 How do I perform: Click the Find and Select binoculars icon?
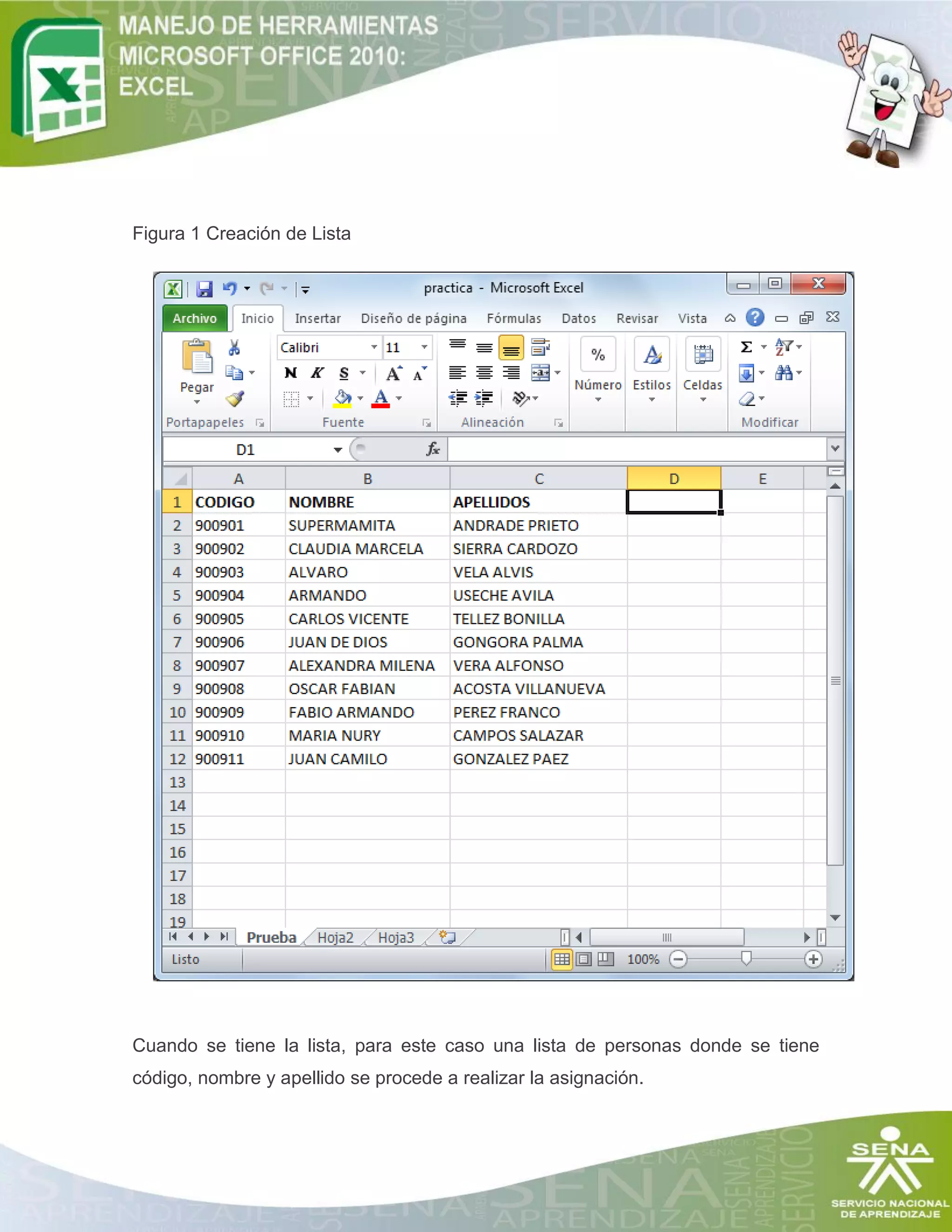click(x=783, y=373)
